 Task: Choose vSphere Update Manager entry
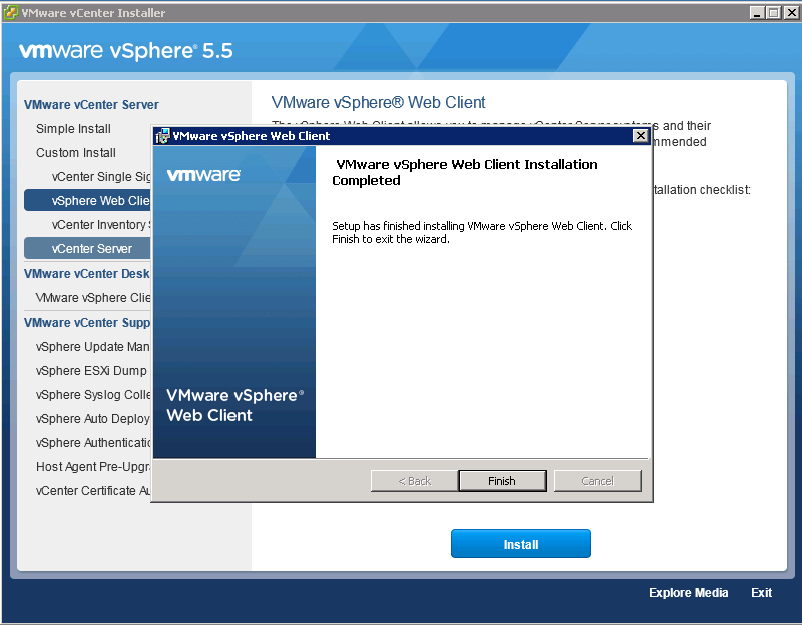pos(93,346)
